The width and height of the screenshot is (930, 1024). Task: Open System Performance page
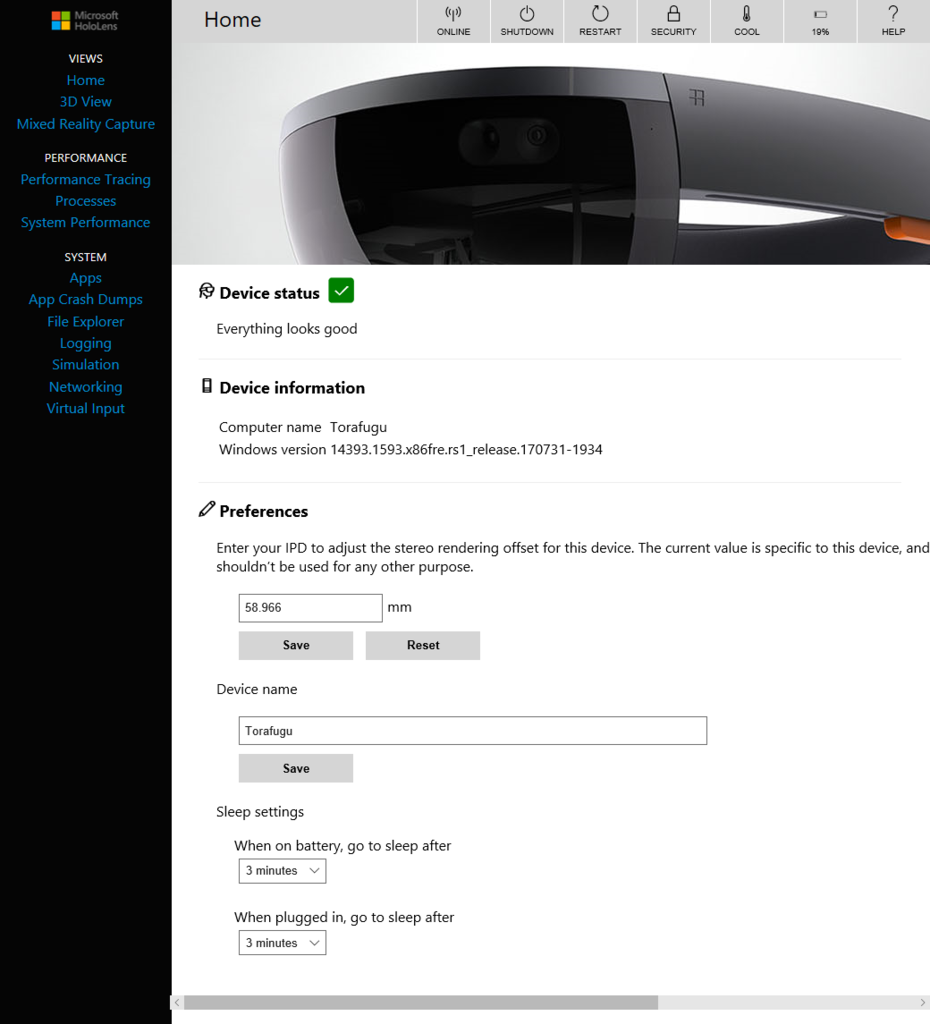click(86, 223)
